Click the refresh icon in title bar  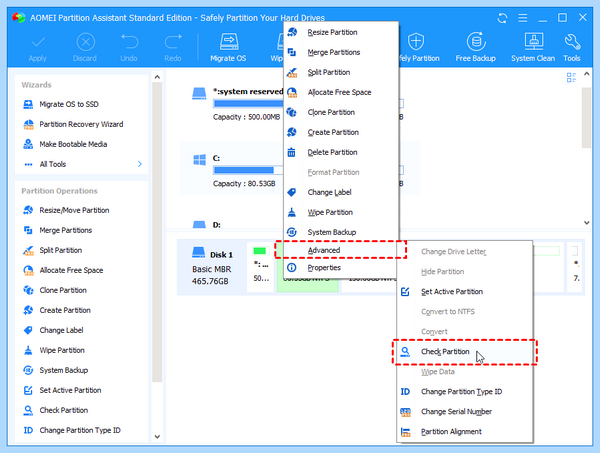pyautogui.click(x=502, y=18)
